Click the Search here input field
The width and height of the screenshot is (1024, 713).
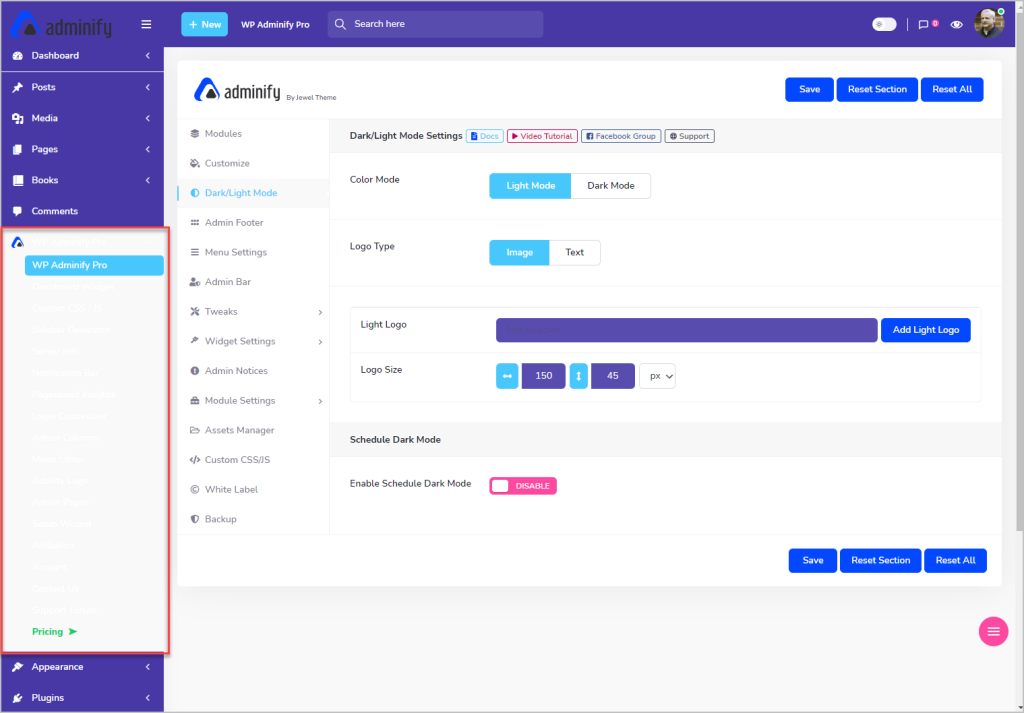click(x=435, y=24)
